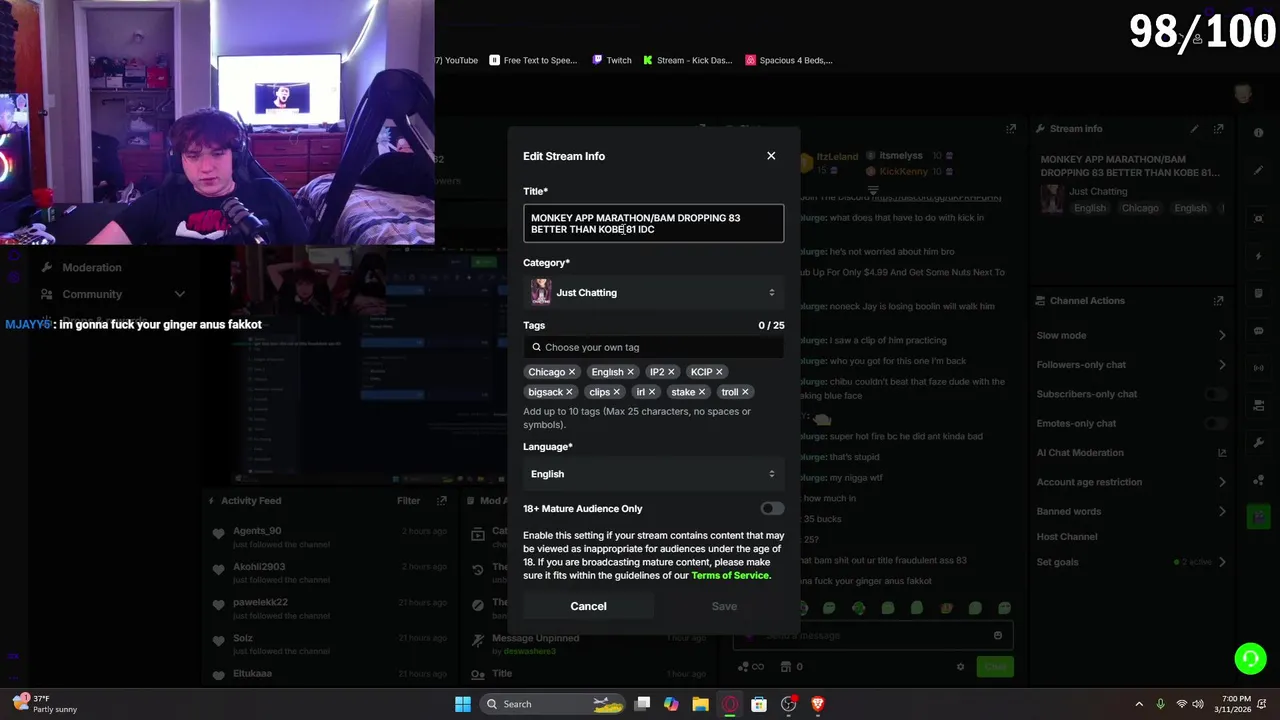Click the lightning icon in right sidebar

click(x=1258, y=258)
